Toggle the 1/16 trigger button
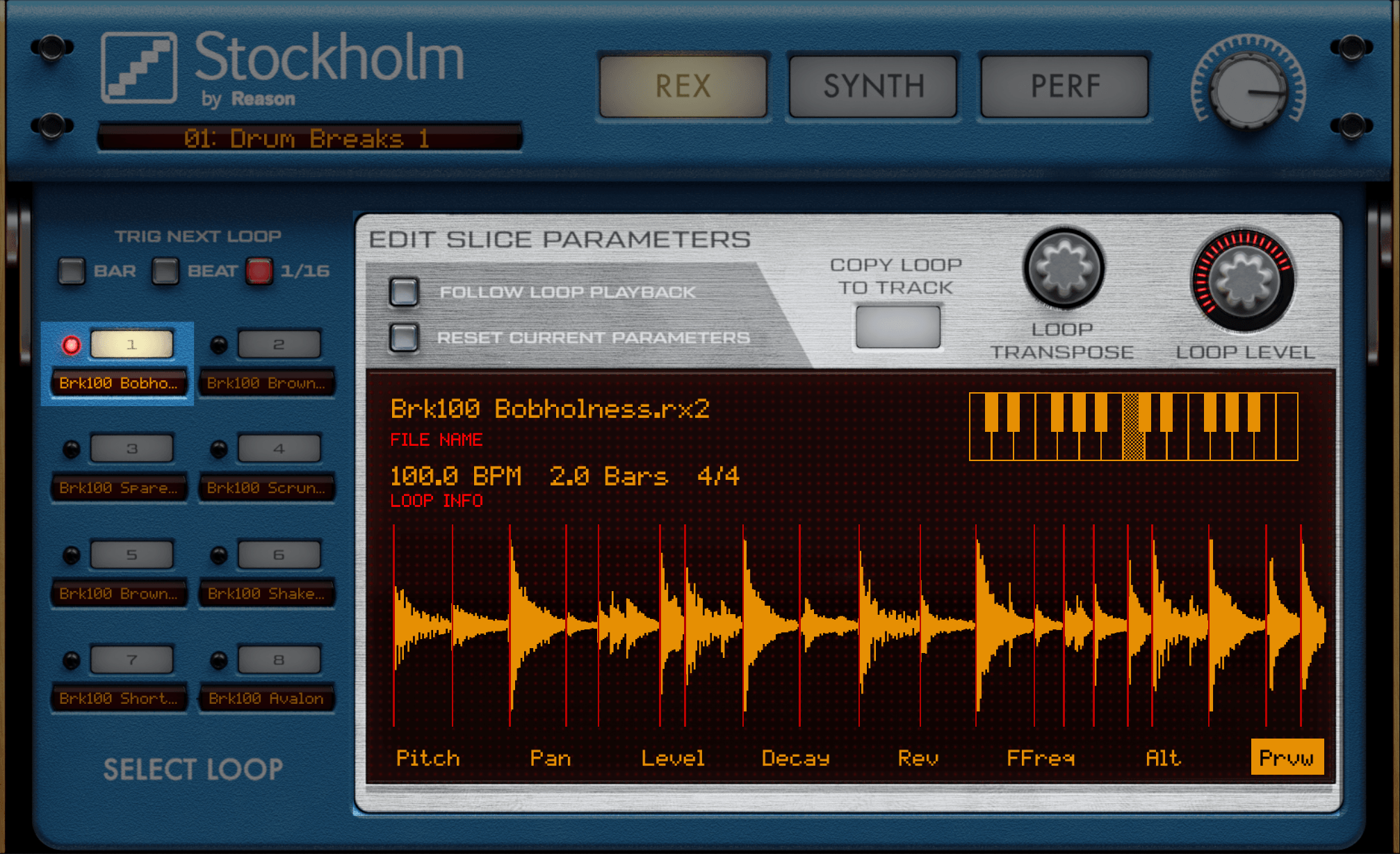The height and width of the screenshot is (854, 1400). click(259, 271)
